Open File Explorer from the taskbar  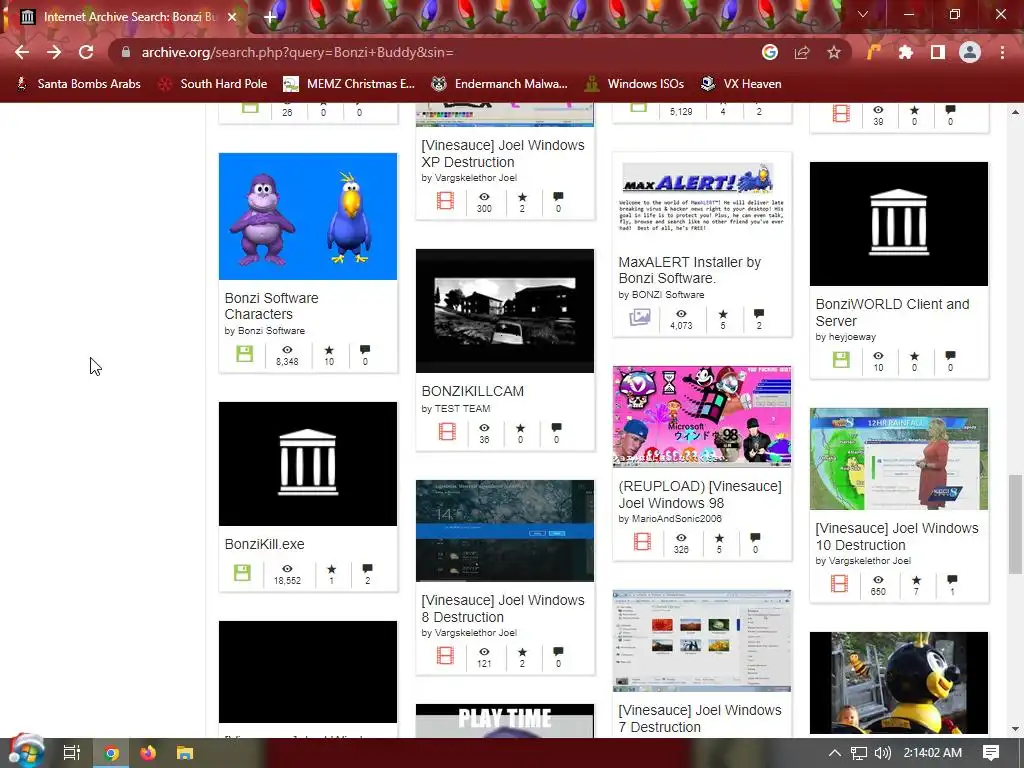pos(185,753)
